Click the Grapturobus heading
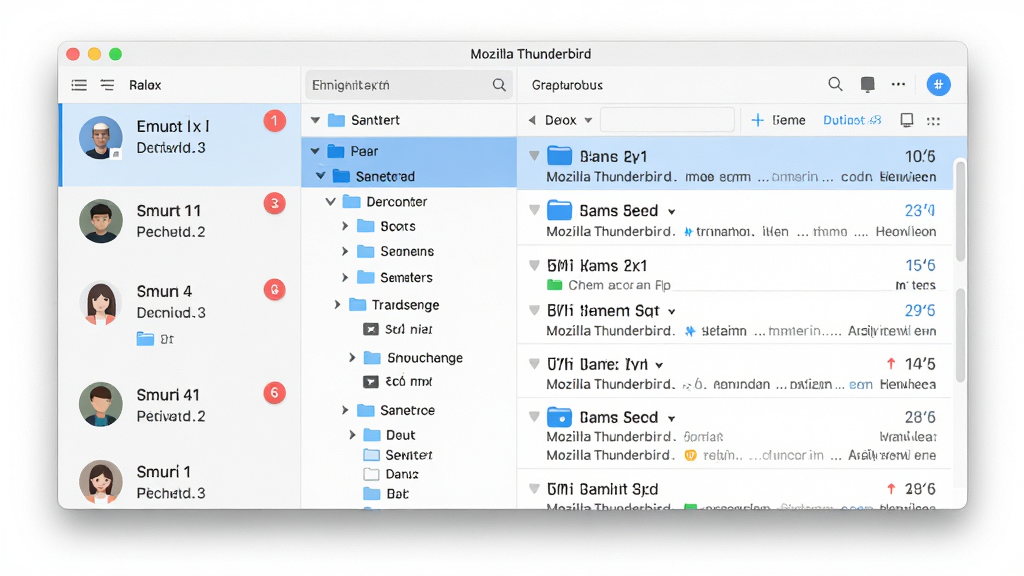1024x576 pixels. pos(567,85)
